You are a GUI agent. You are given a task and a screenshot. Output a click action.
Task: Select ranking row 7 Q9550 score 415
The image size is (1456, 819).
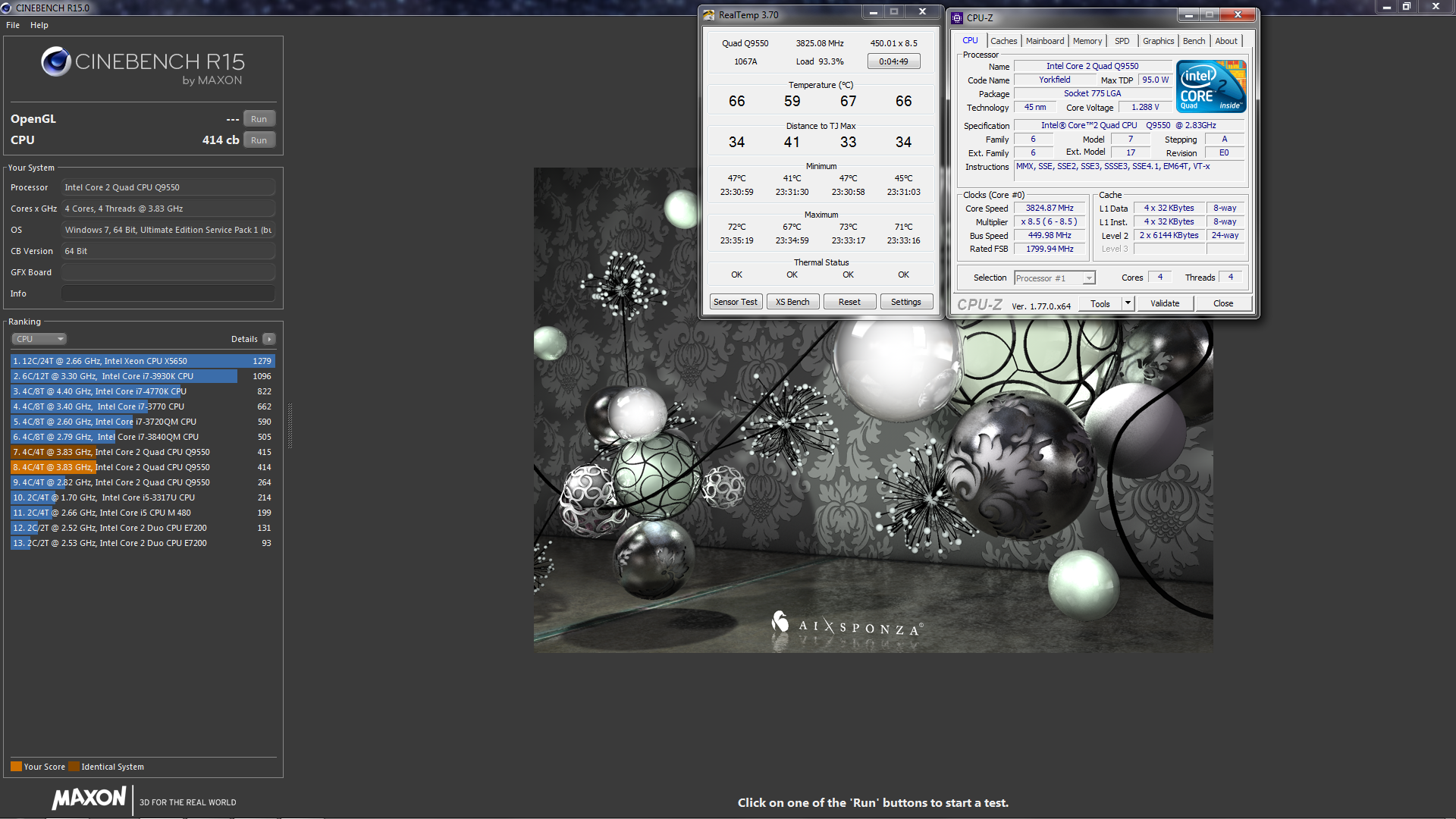click(143, 452)
